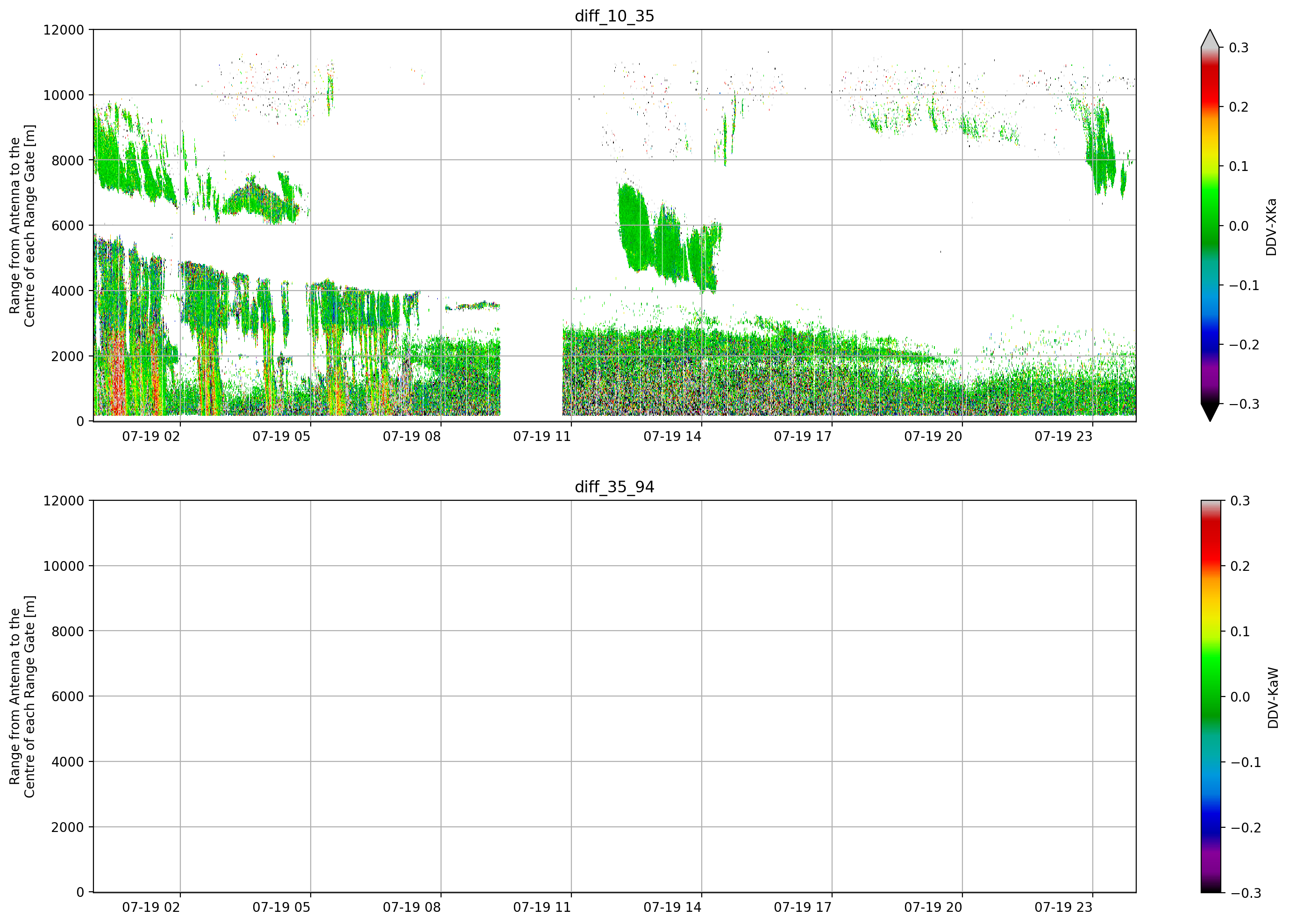The width and height of the screenshot is (1289, 924).
Task: Click the "0.3" tick on DDV-KaW colorbar
Action: click(x=1240, y=501)
